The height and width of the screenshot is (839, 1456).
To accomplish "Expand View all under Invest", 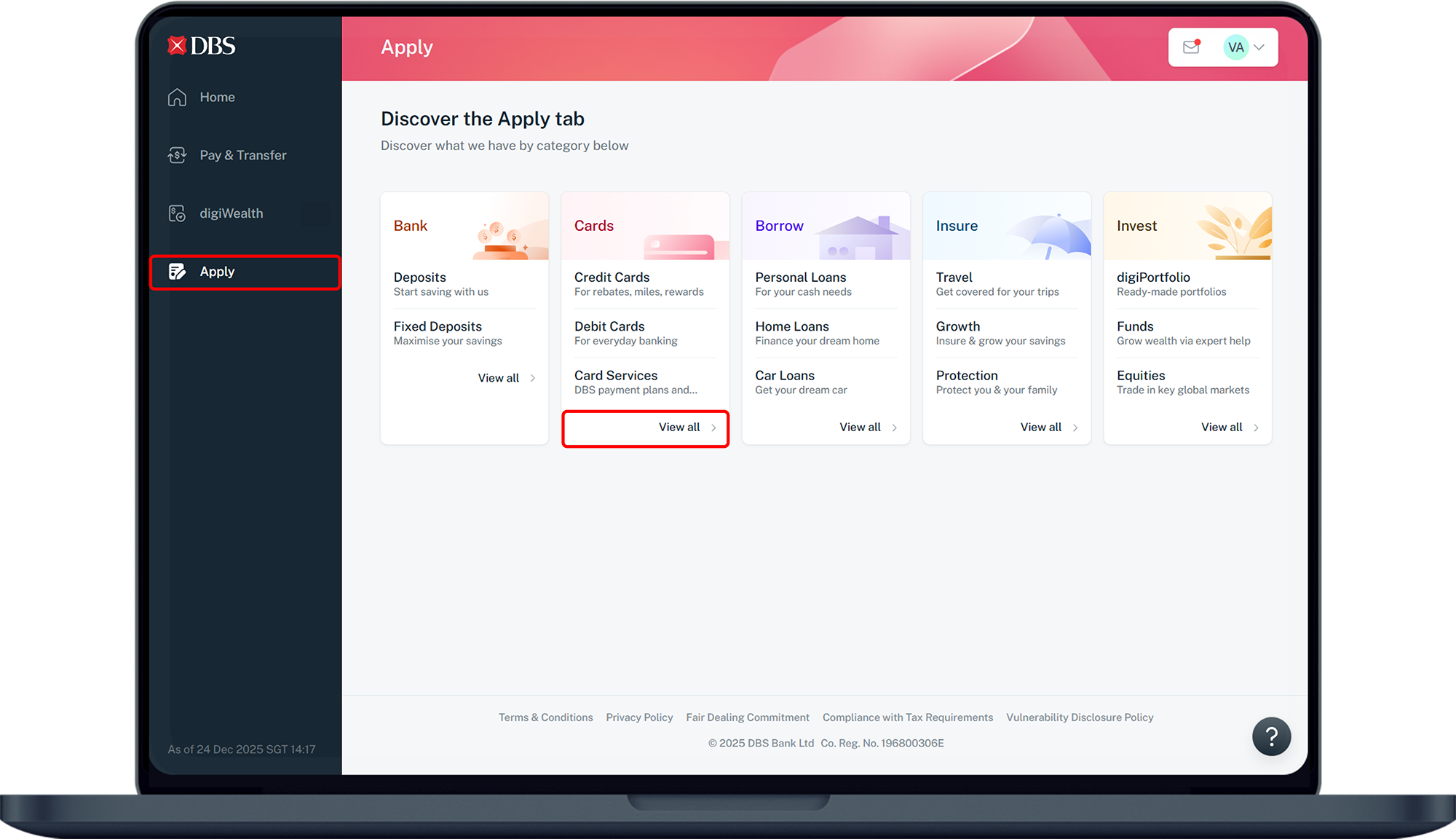I will click(1229, 428).
